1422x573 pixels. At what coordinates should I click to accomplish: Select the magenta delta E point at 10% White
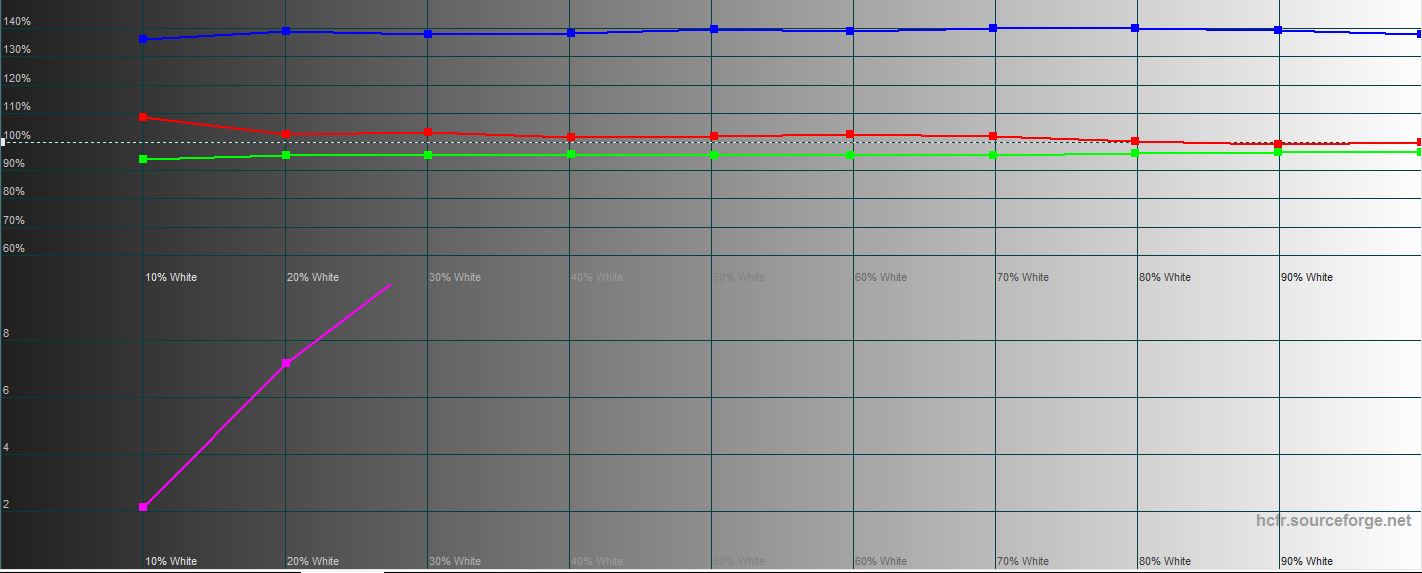[143, 507]
